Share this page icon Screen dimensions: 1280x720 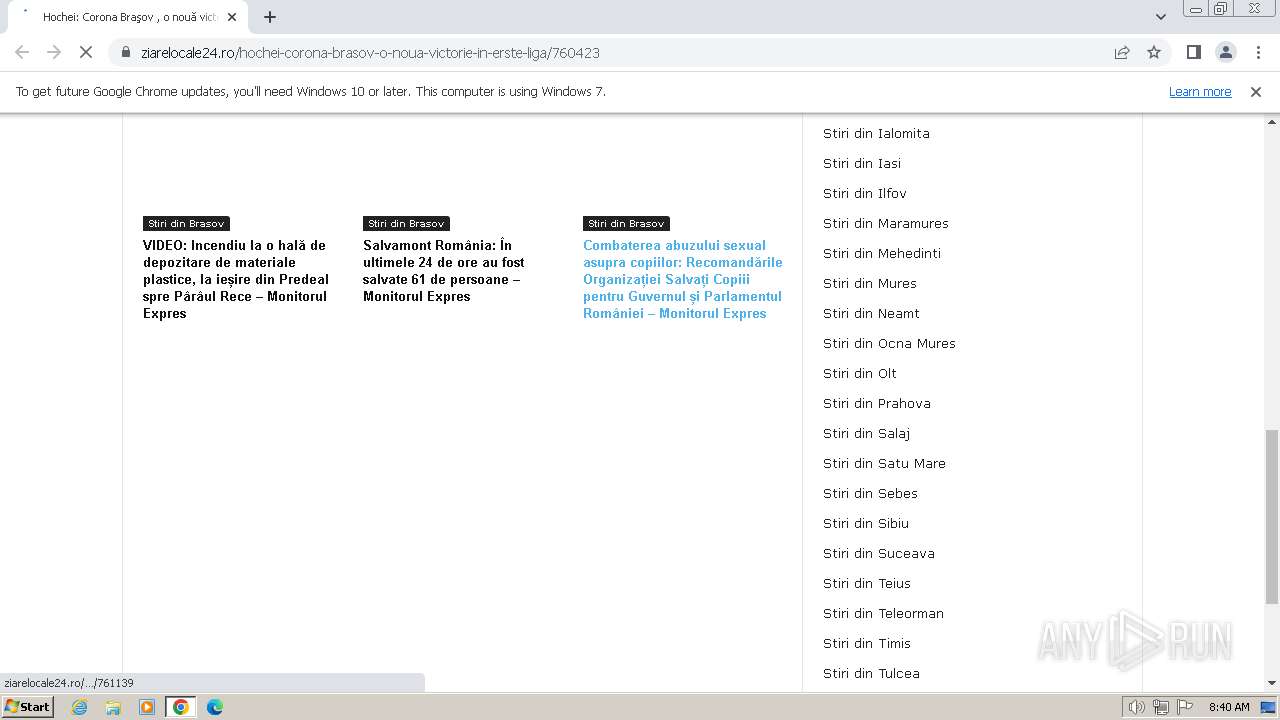[x=1122, y=52]
